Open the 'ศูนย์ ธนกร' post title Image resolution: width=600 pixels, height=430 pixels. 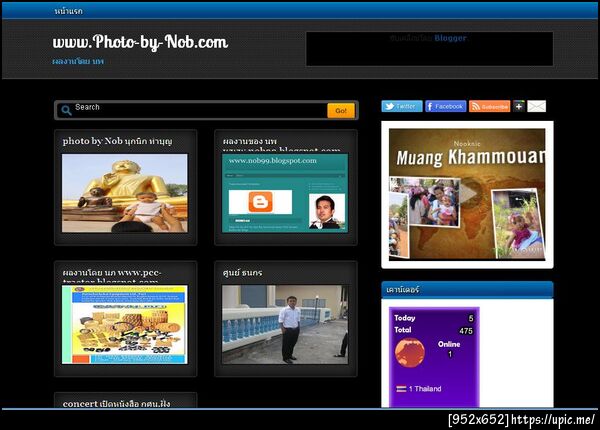(242, 273)
